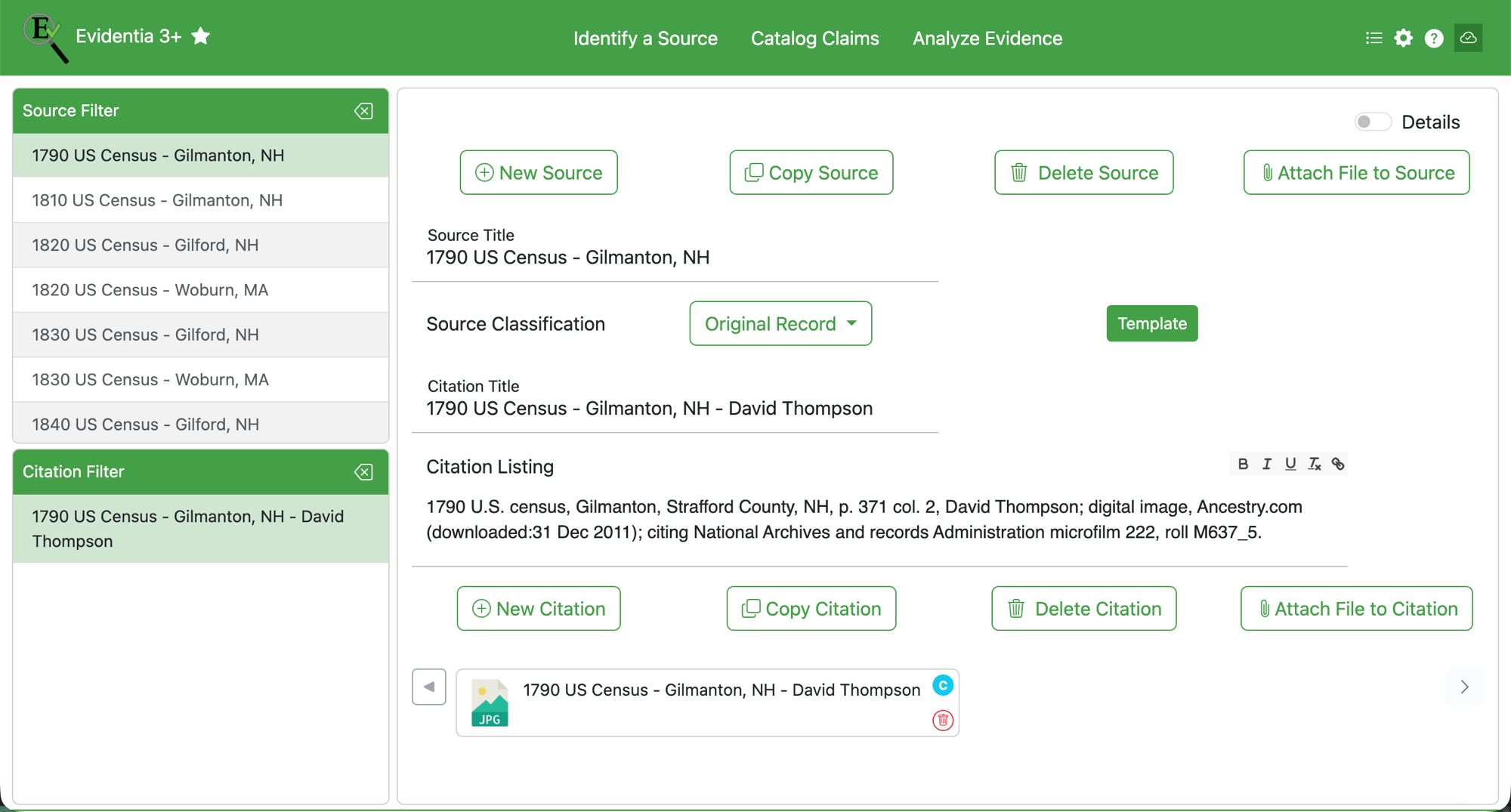Click the Delete Source button
This screenshot has height=812, width=1511.
[1084, 172]
